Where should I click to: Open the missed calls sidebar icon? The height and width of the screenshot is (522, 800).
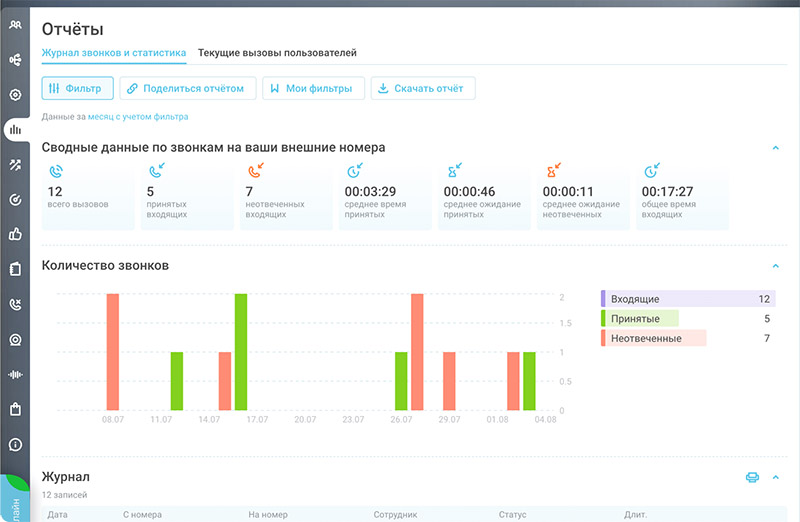coord(15,304)
